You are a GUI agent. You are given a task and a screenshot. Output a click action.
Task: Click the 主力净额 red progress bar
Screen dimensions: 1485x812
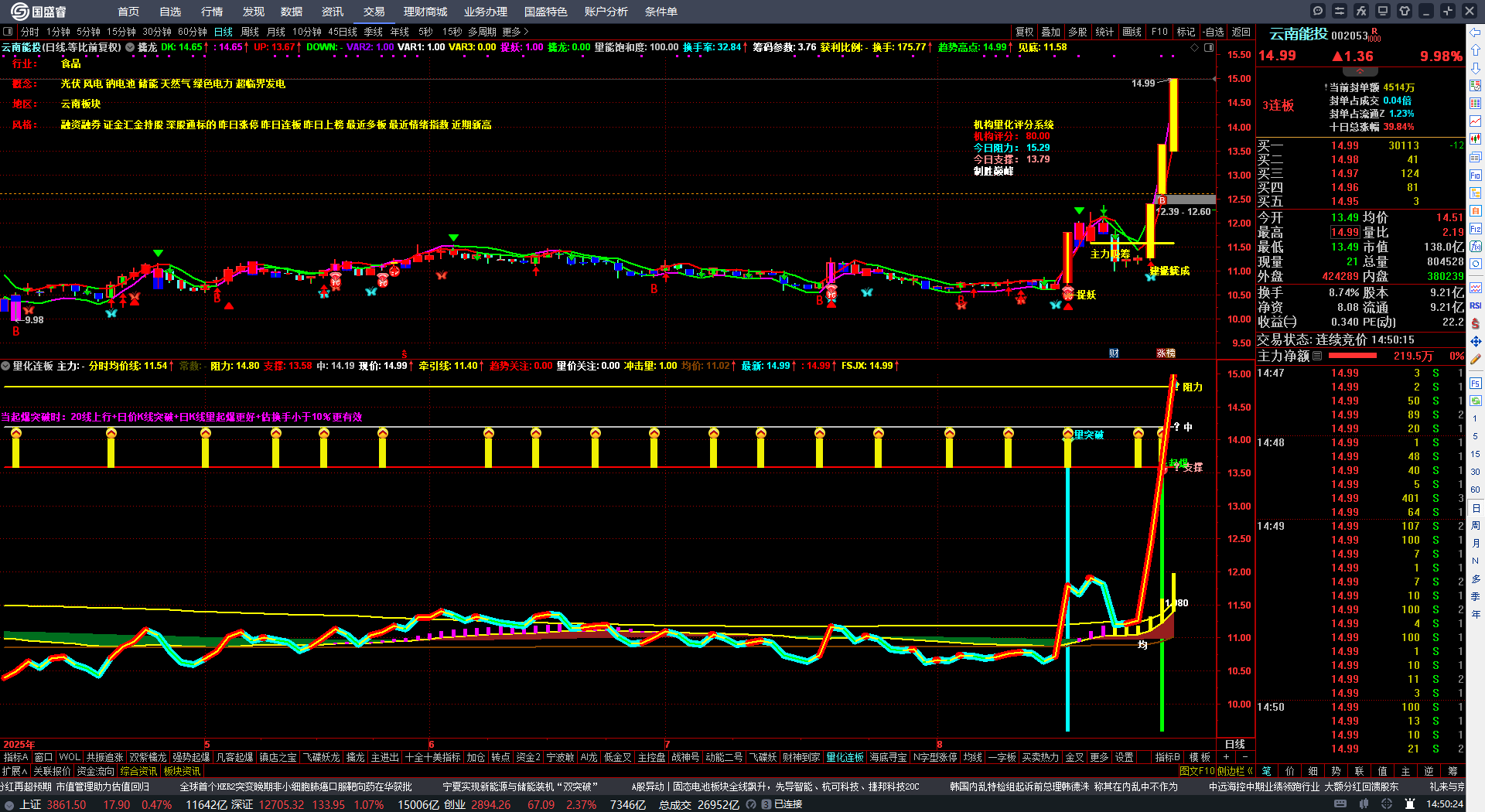[x=1352, y=356]
